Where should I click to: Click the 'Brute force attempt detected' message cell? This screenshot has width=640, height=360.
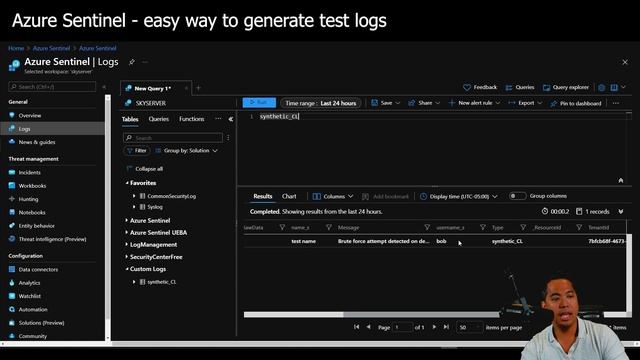pyautogui.click(x=383, y=241)
